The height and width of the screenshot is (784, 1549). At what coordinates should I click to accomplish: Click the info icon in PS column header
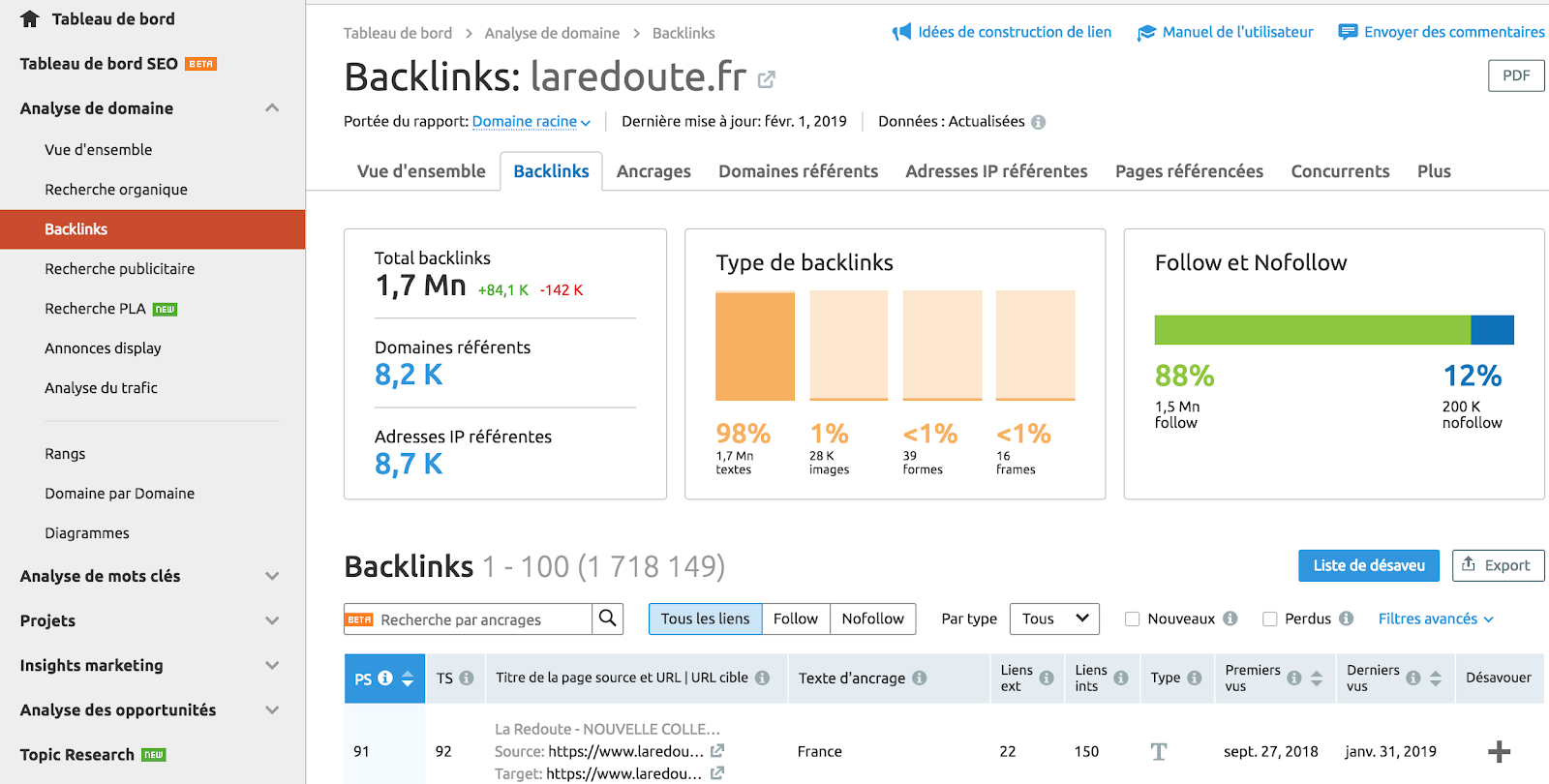[385, 678]
